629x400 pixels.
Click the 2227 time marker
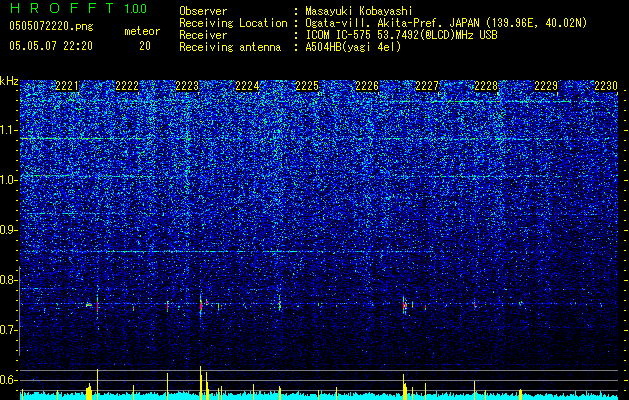427,86
